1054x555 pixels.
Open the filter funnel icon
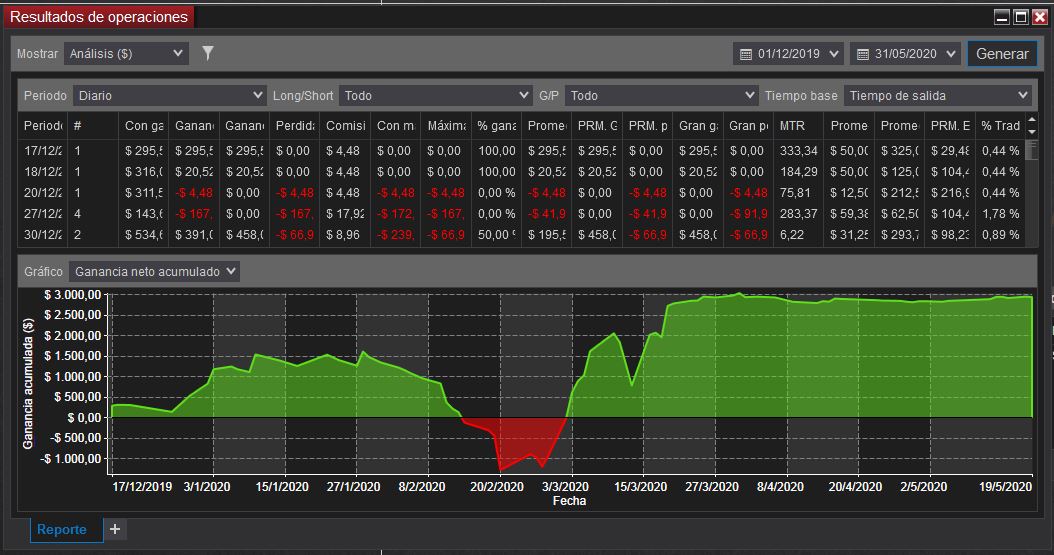(208, 53)
